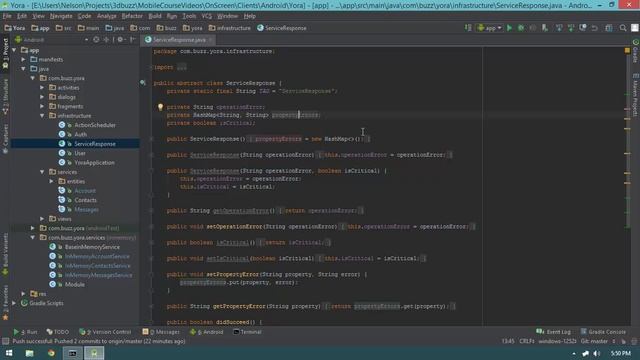Open the Navigate menu
The width and height of the screenshot is (640, 360).
(x=61, y=16)
